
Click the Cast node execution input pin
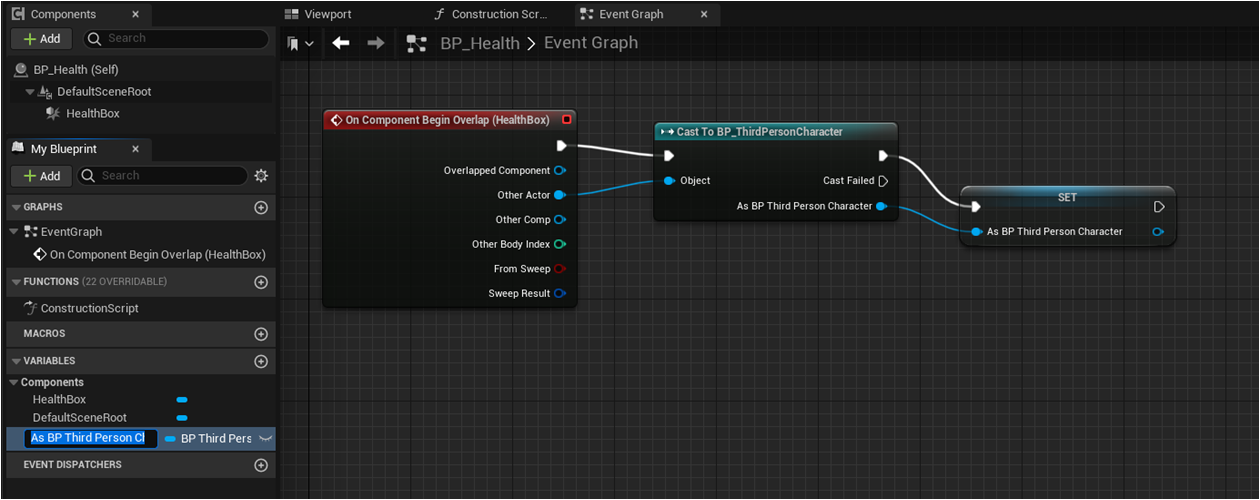point(669,155)
